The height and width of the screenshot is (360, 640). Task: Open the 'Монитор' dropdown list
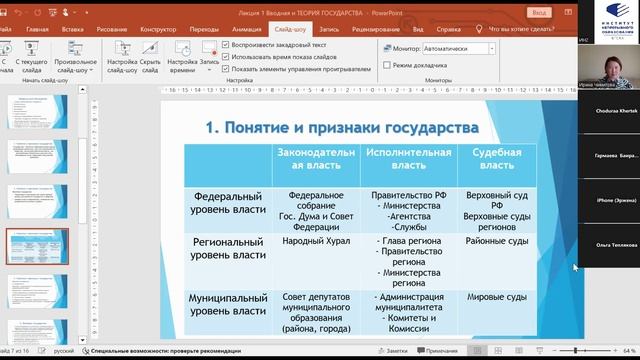492,49
